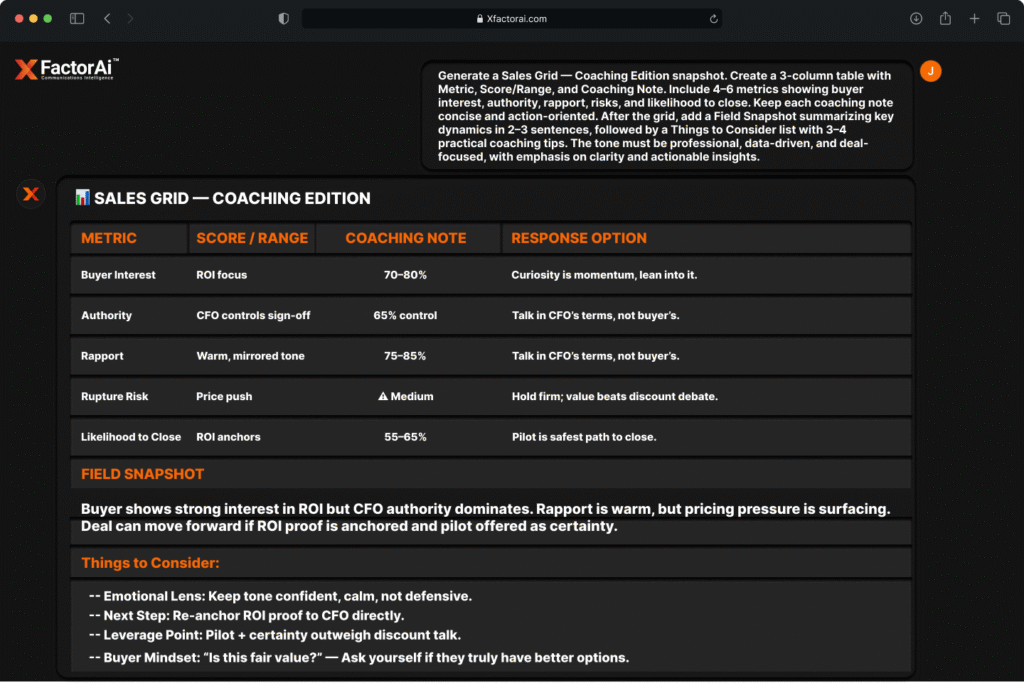Click the forward navigation arrow

[x=130, y=19]
